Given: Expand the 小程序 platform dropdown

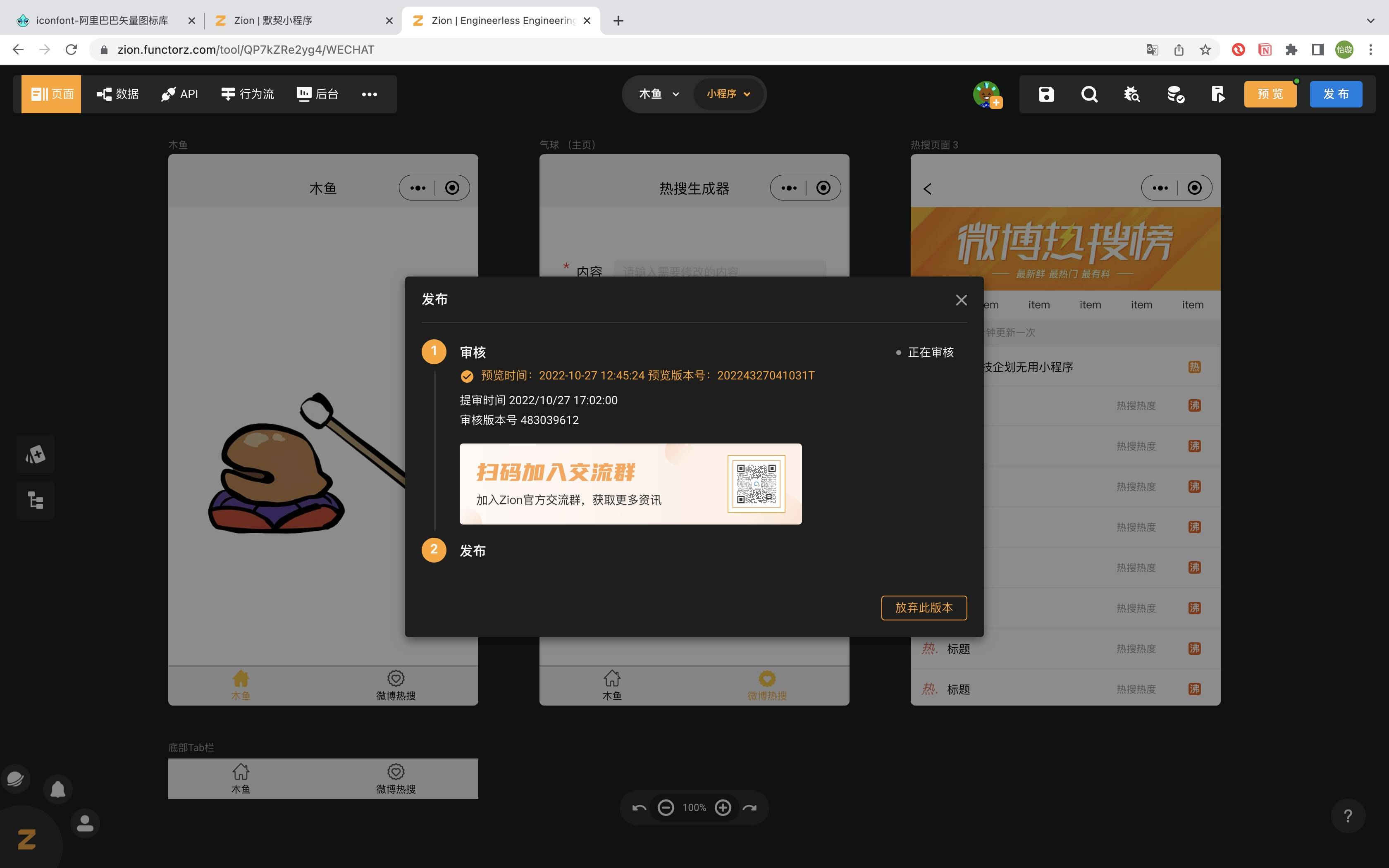Looking at the screenshot, I should pos(728,94).
